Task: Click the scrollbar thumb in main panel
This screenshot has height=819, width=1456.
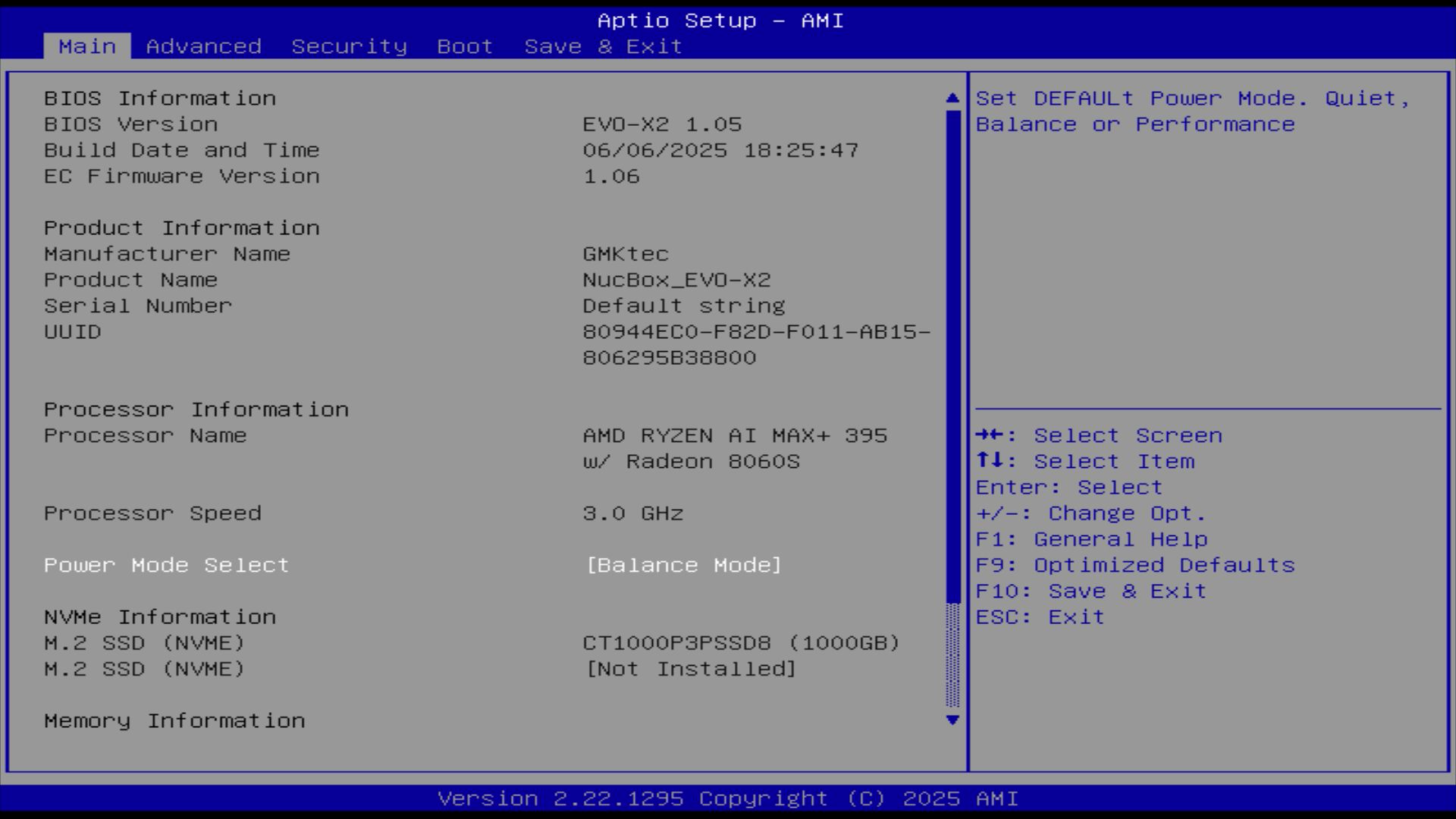Action: (x=952, y=356)
